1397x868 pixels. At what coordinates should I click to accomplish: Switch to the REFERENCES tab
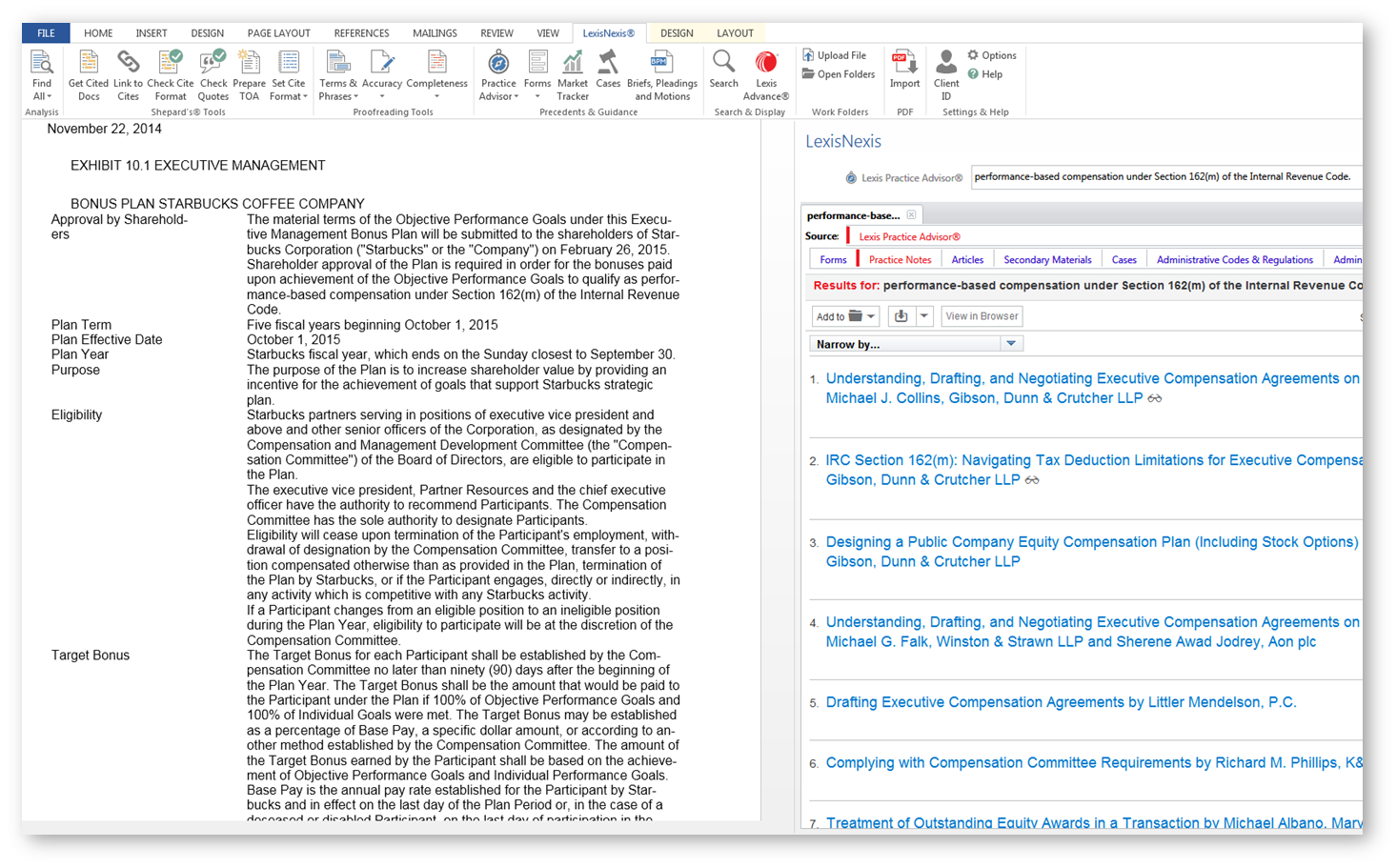point(361,33)
